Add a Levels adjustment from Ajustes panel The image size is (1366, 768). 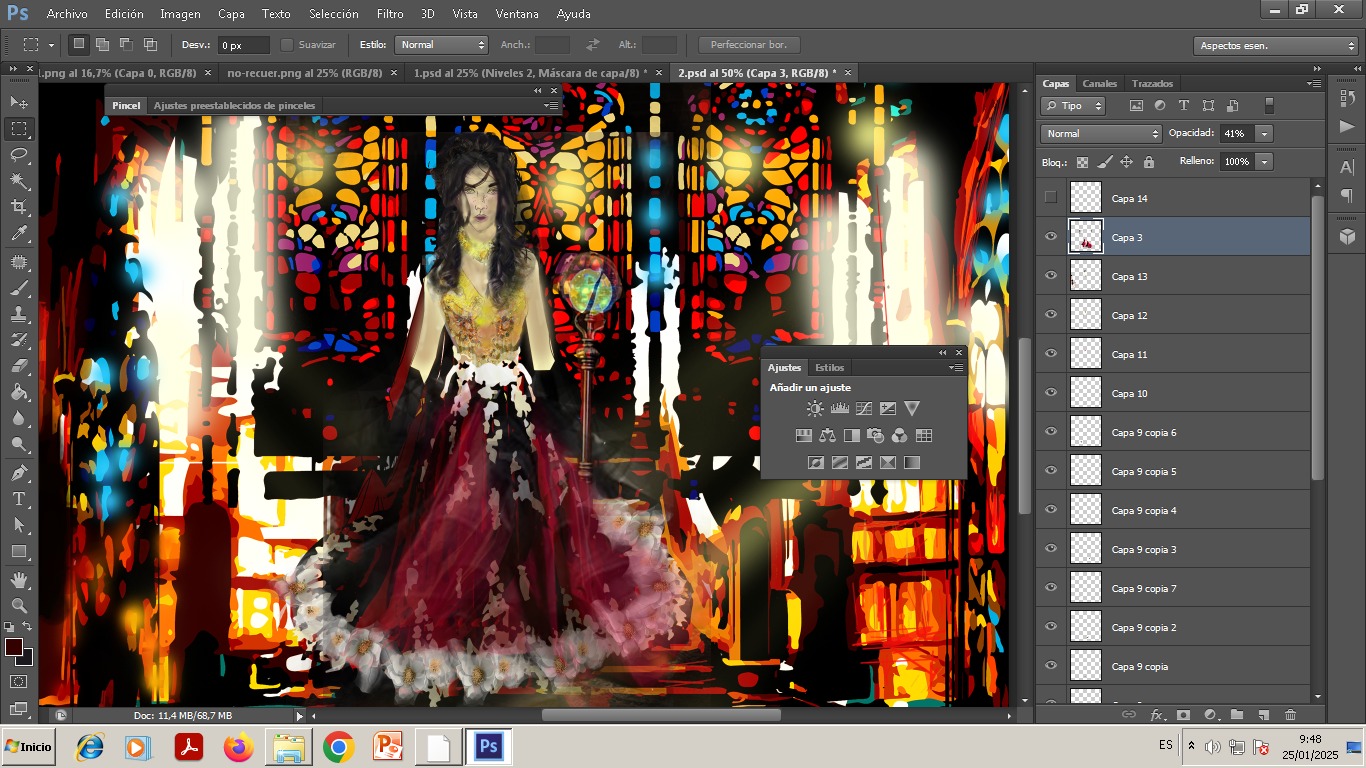tap(839, 408)
